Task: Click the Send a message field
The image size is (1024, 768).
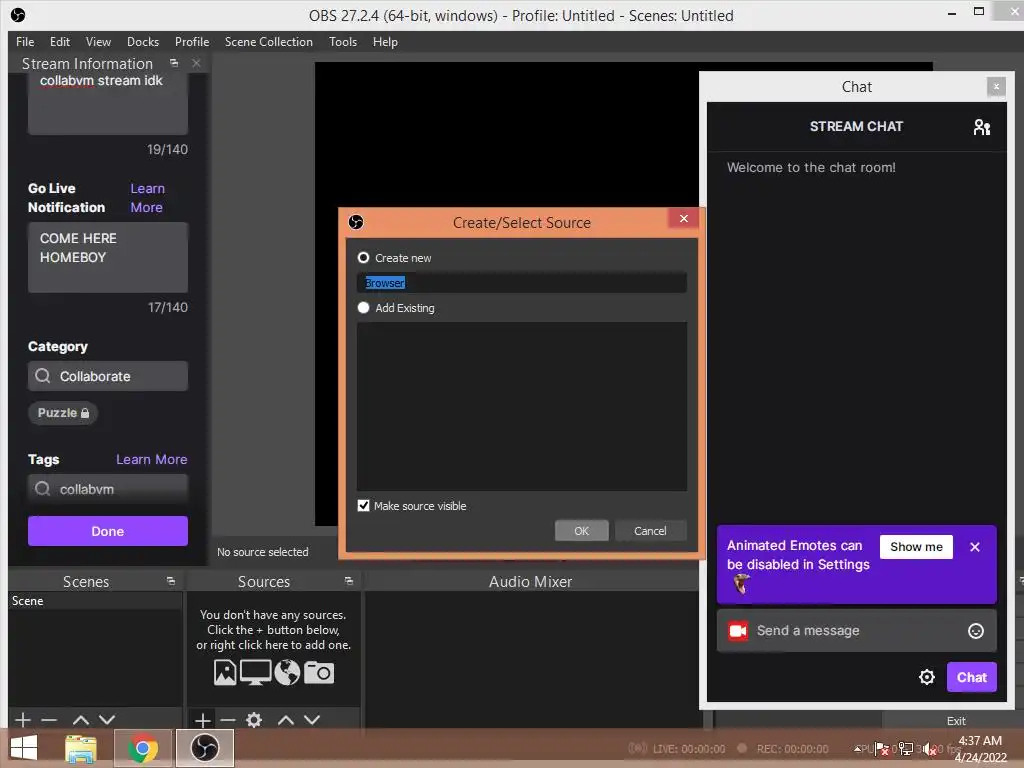Action: pos(857,630)
